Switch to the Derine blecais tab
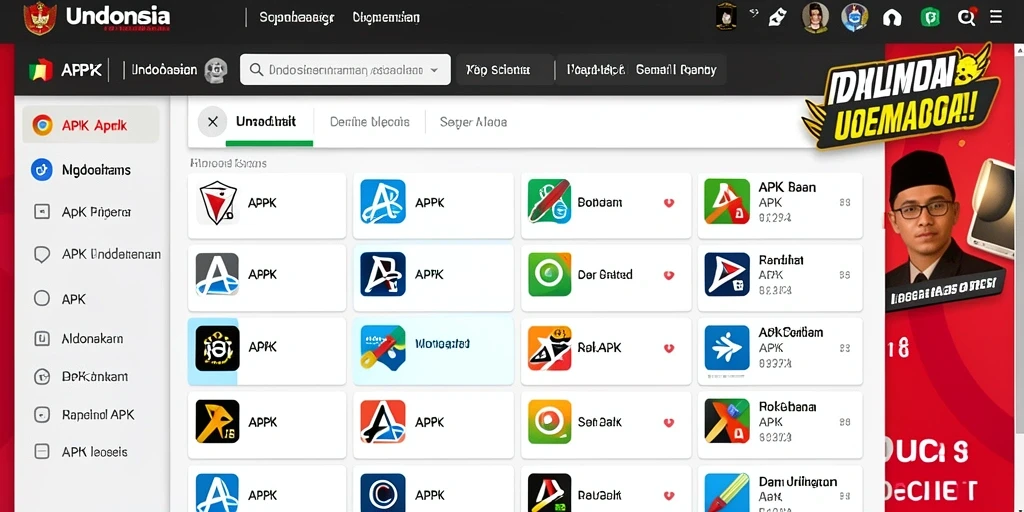This screenshot has height=512, width=1024. pyautogui.click(x=370, y=121)
